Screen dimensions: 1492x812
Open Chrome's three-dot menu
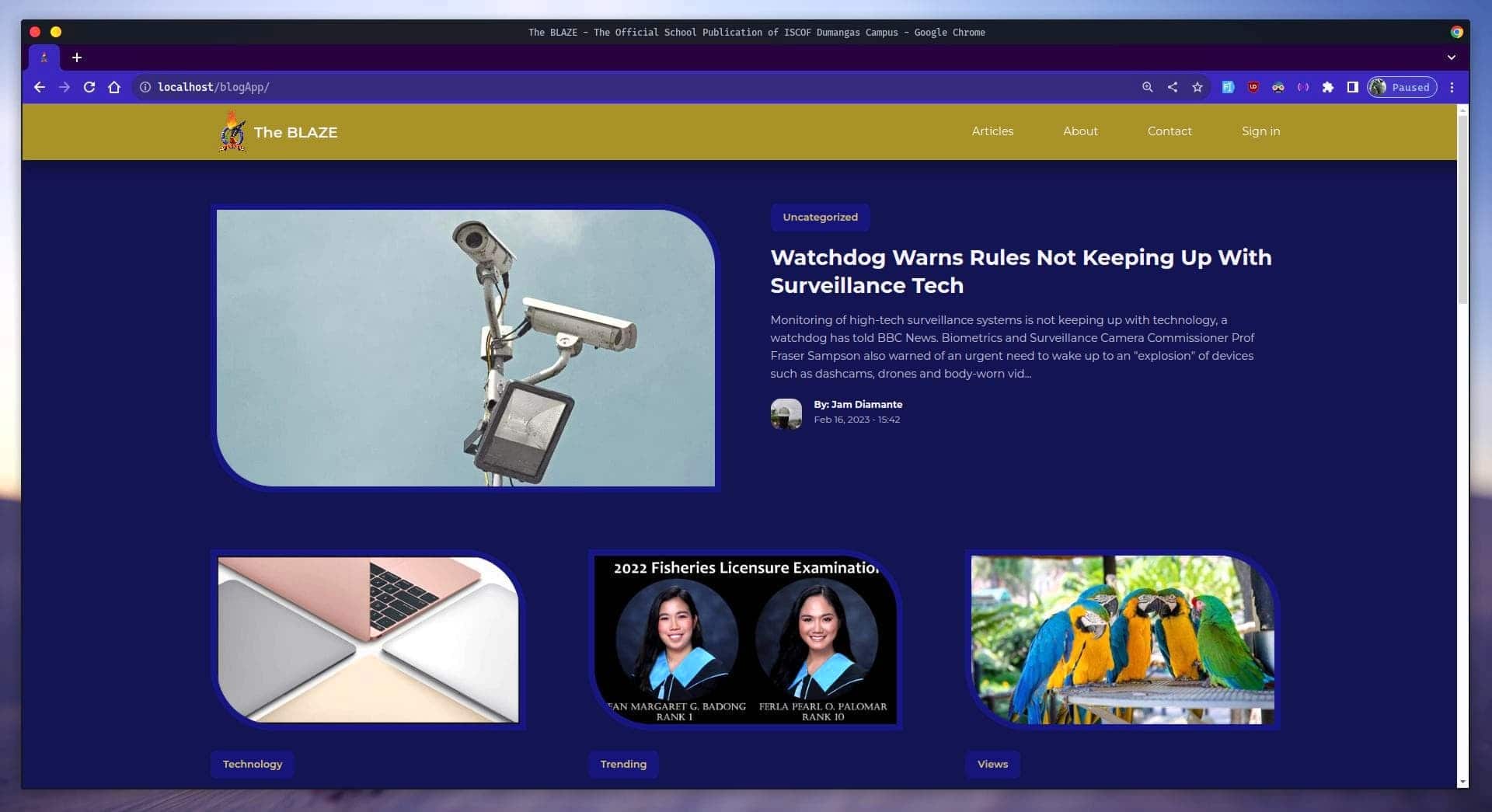1452,87
